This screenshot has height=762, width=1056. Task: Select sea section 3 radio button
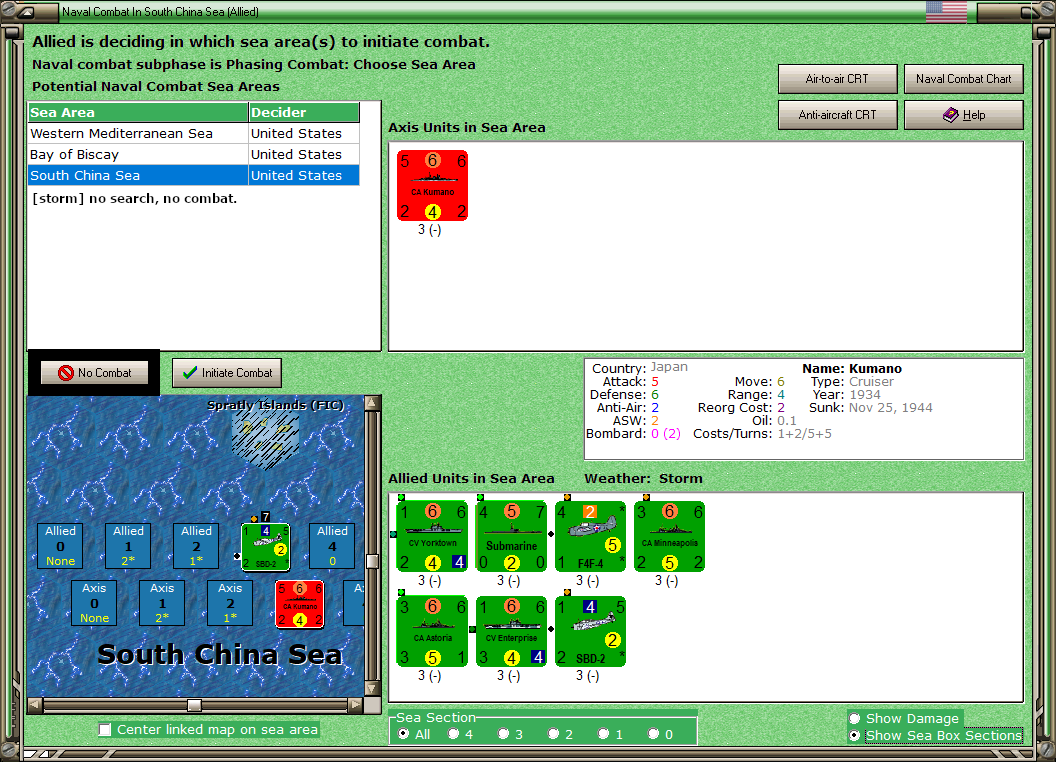click(x=503, y=734)
